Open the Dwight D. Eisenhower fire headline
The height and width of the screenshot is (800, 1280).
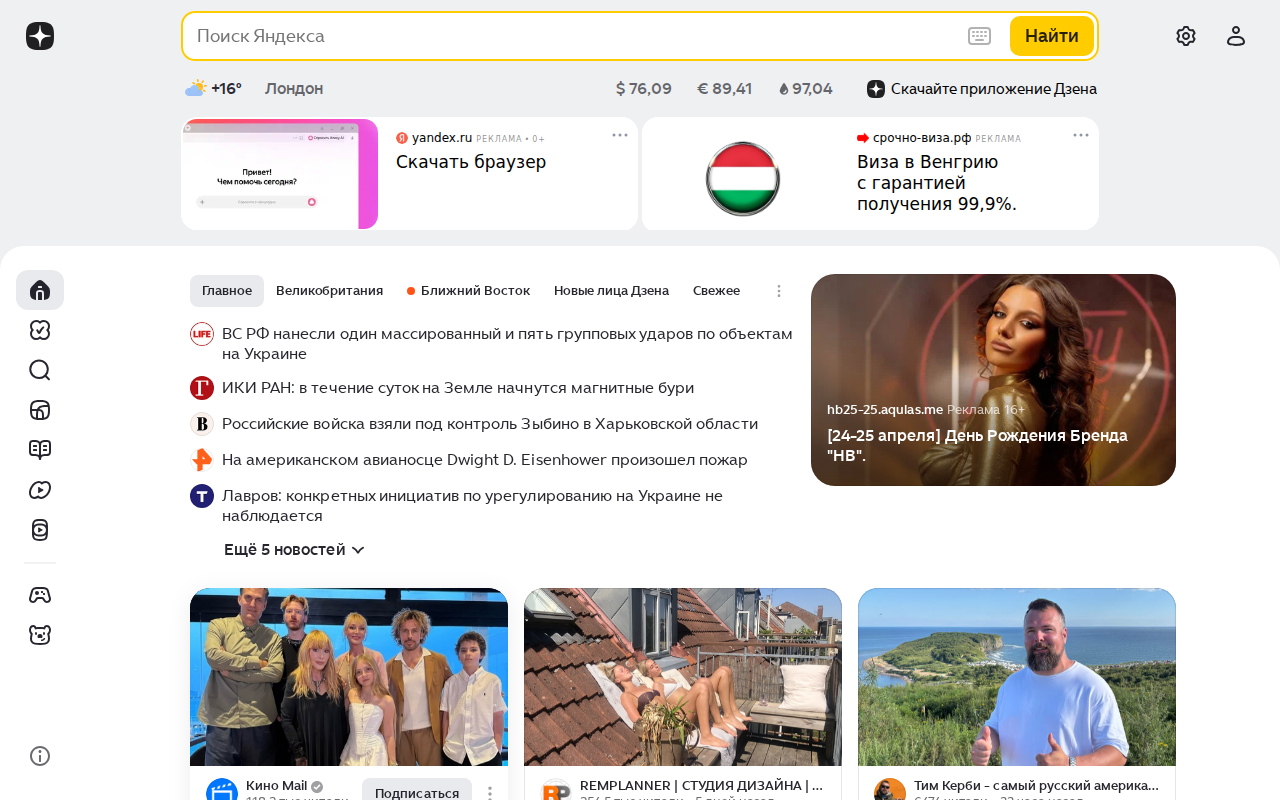click(485, 460)
